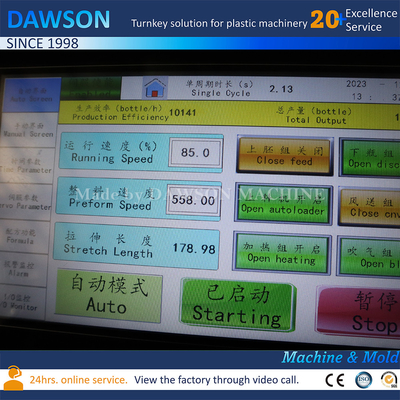This screenshot has height=400, width=400.
Task: Open the Time Parameter menu item
Action: click(27, 166)
